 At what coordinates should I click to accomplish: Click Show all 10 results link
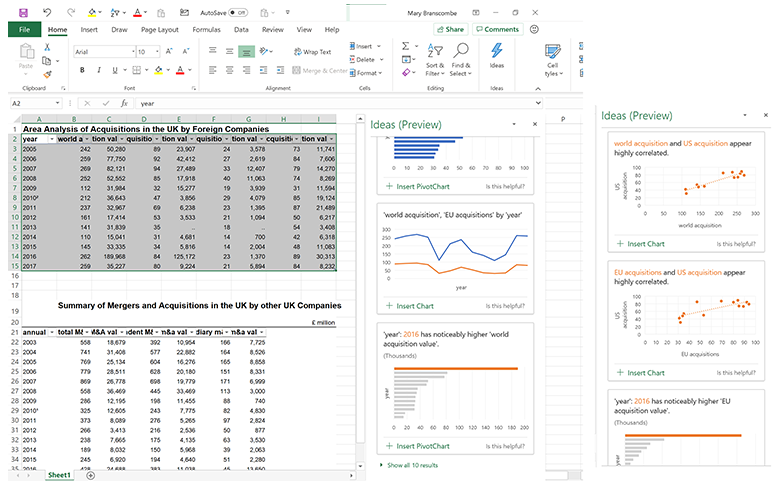coord(412,465)
